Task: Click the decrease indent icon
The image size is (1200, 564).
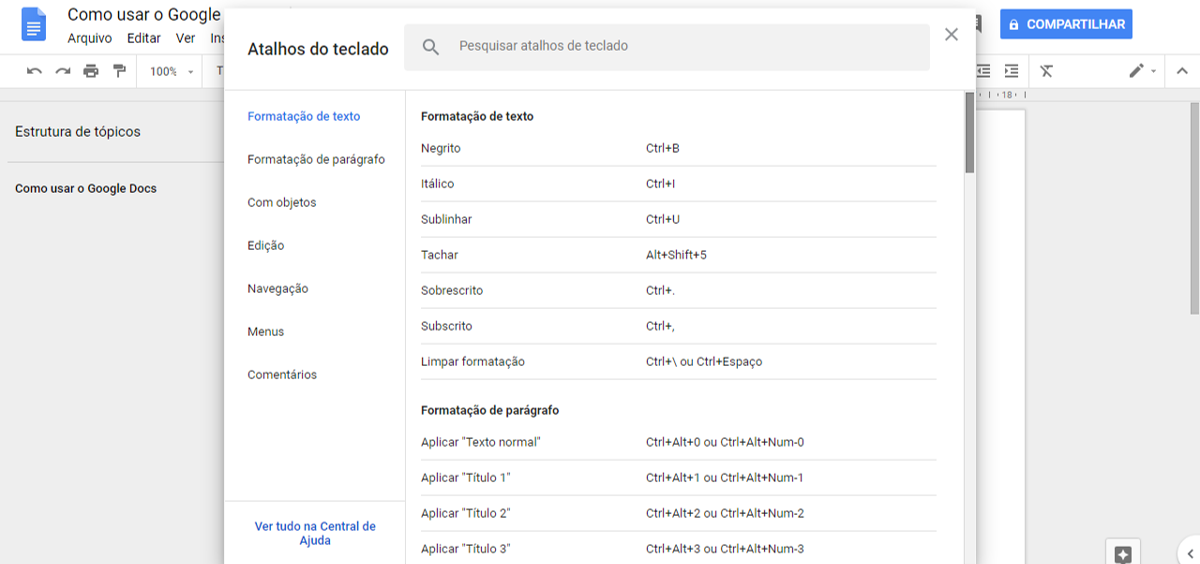Action: pos(983,71)
